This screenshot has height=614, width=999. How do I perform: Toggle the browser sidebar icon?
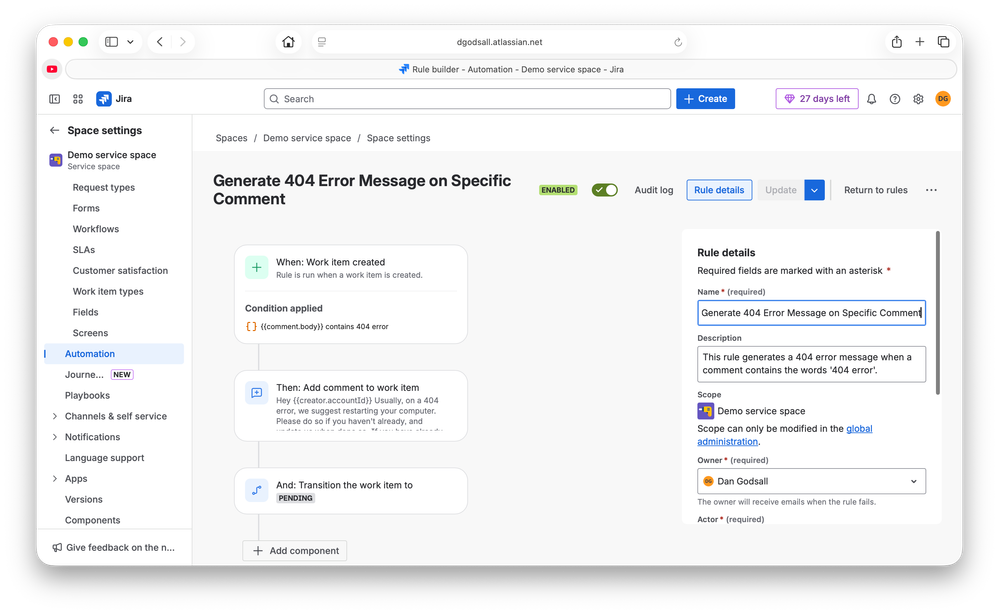pyautogui.click(x=111, y=42)
